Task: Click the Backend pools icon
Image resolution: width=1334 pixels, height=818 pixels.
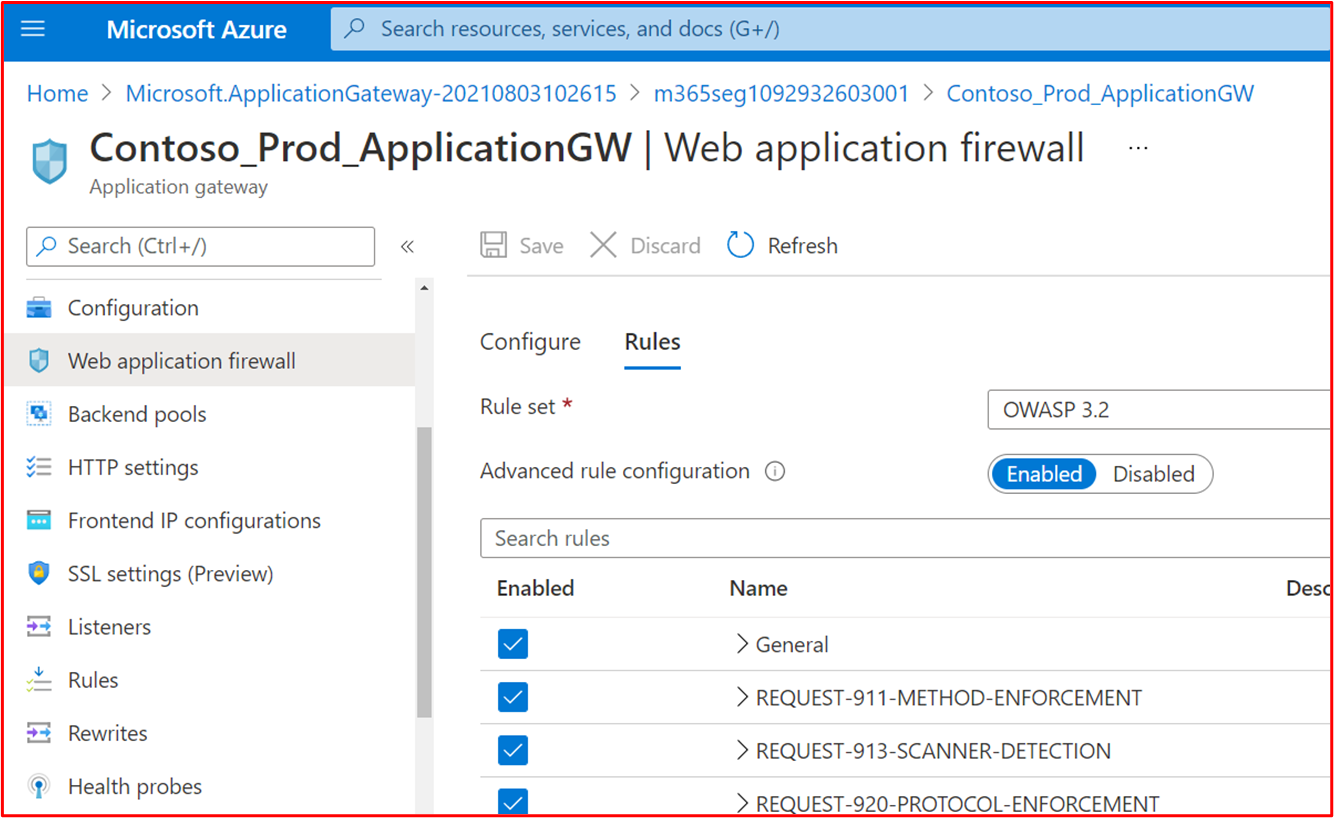Action: click(x=39, y=414)
